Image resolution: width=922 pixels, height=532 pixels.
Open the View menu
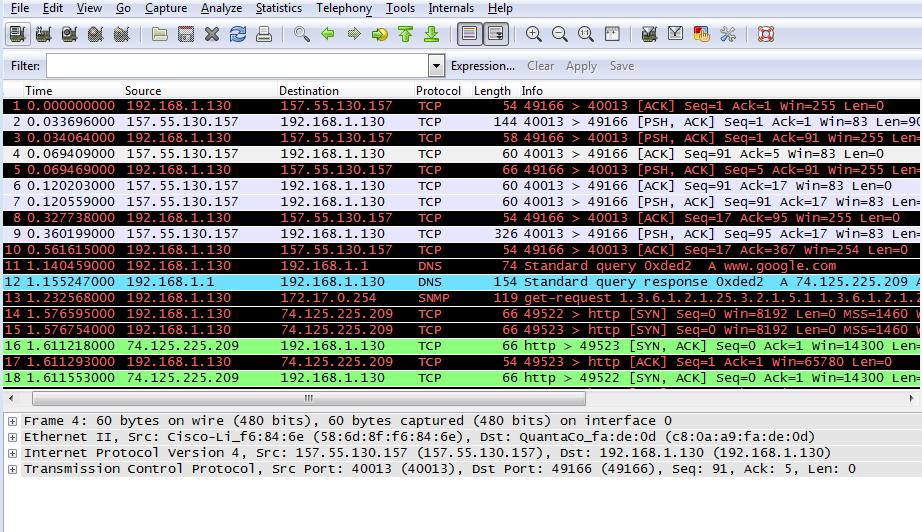coord(89,8)
